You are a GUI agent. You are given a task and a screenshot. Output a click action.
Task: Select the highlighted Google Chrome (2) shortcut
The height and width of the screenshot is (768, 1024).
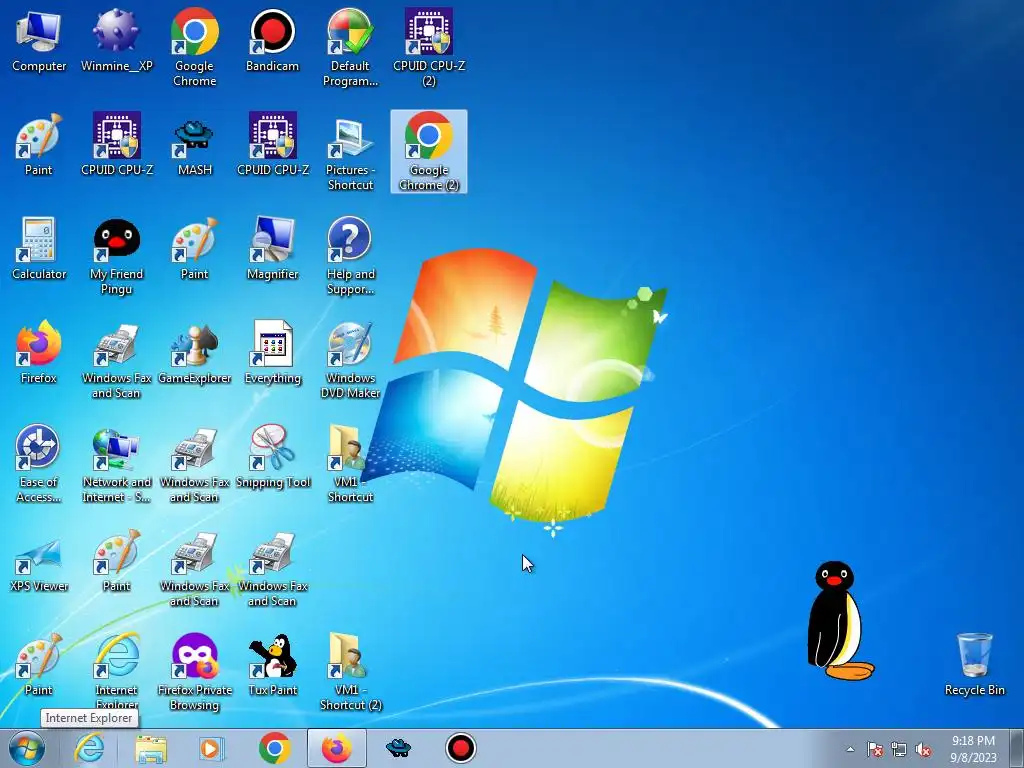point(428,152)
